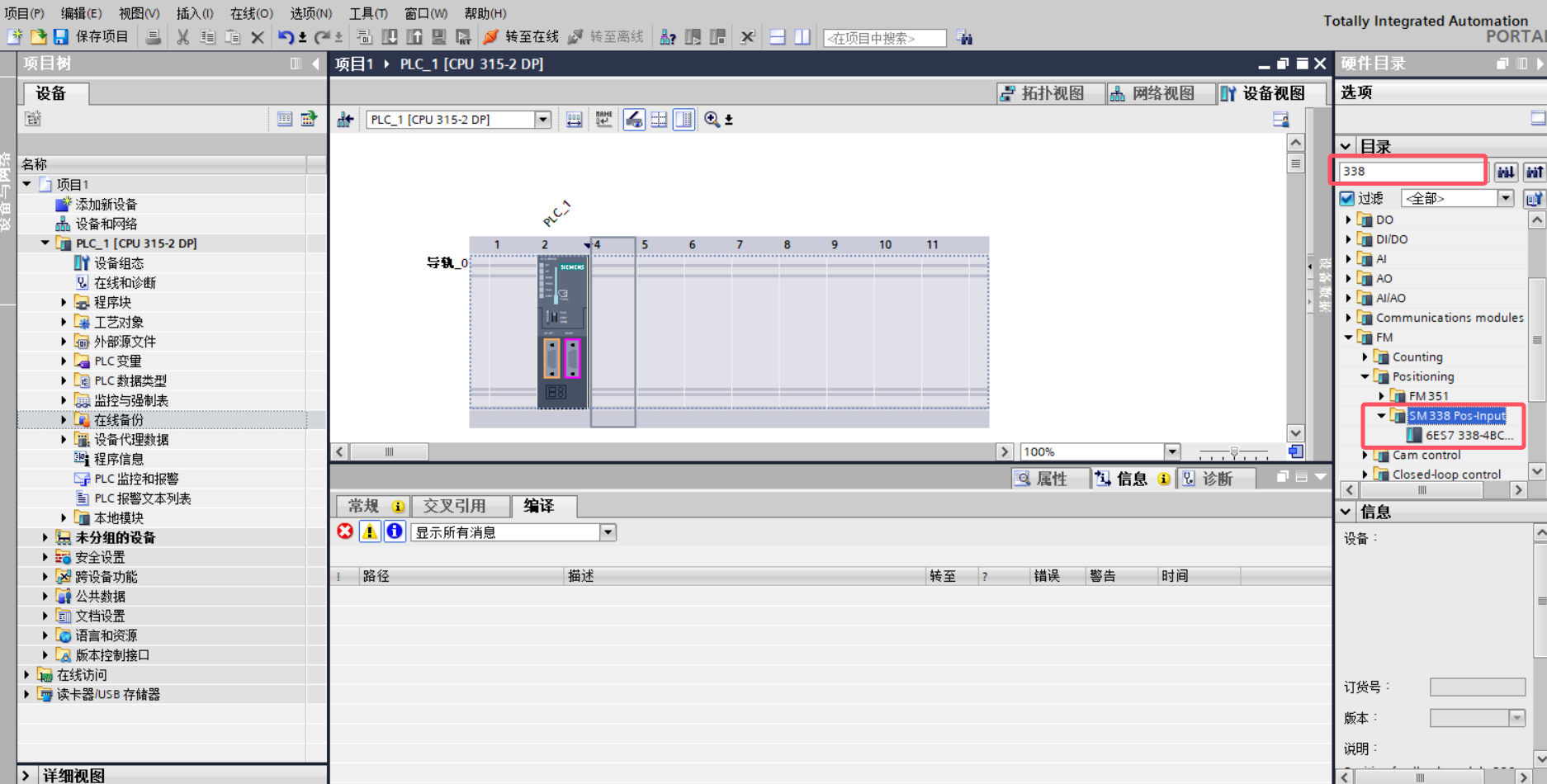The height and width of the screenshot is (784, 1547).
Task: Open the 工具(T) menu
Action: (368, 13)
